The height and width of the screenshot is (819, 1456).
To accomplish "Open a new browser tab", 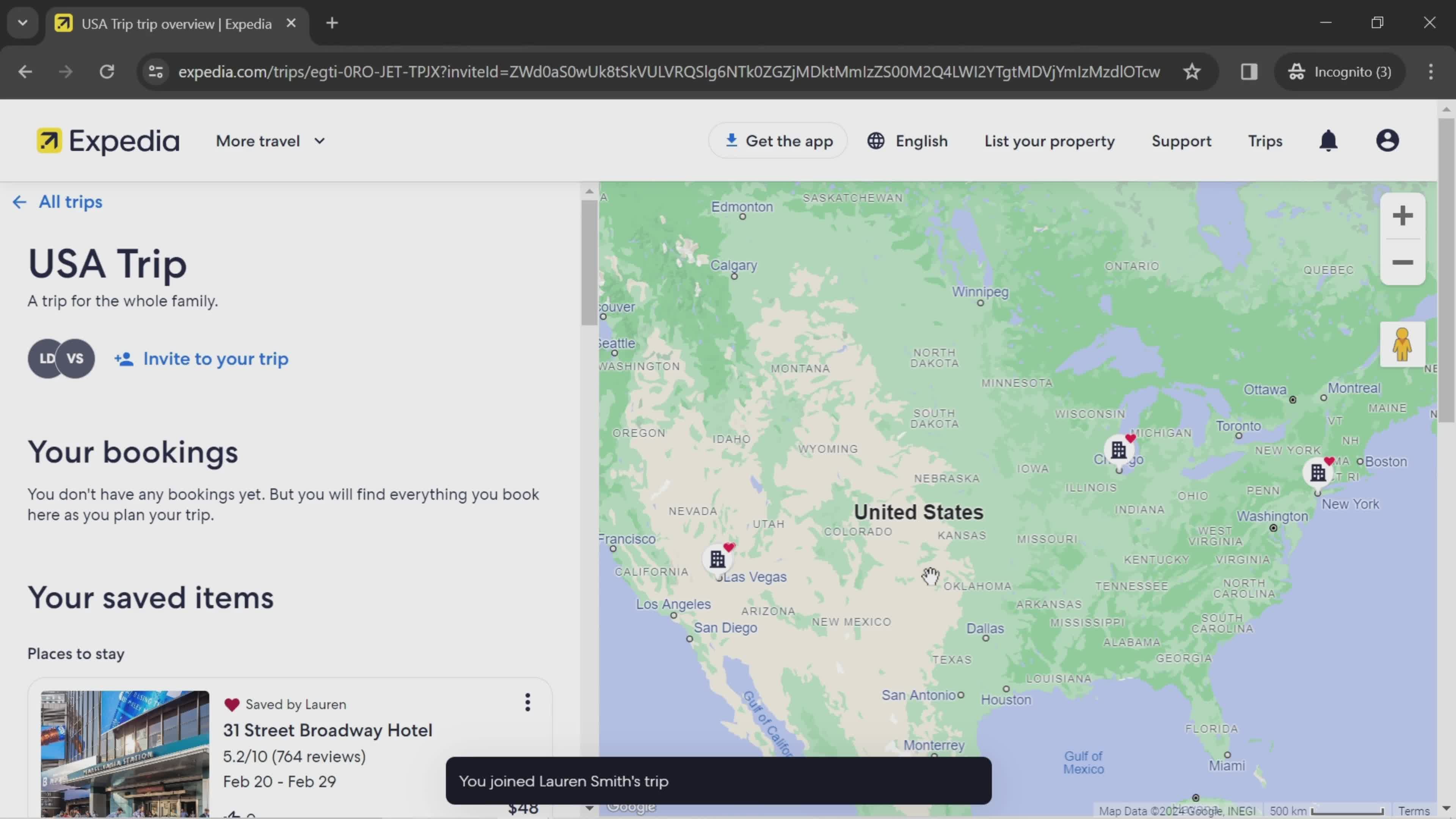I will [333, 23].
